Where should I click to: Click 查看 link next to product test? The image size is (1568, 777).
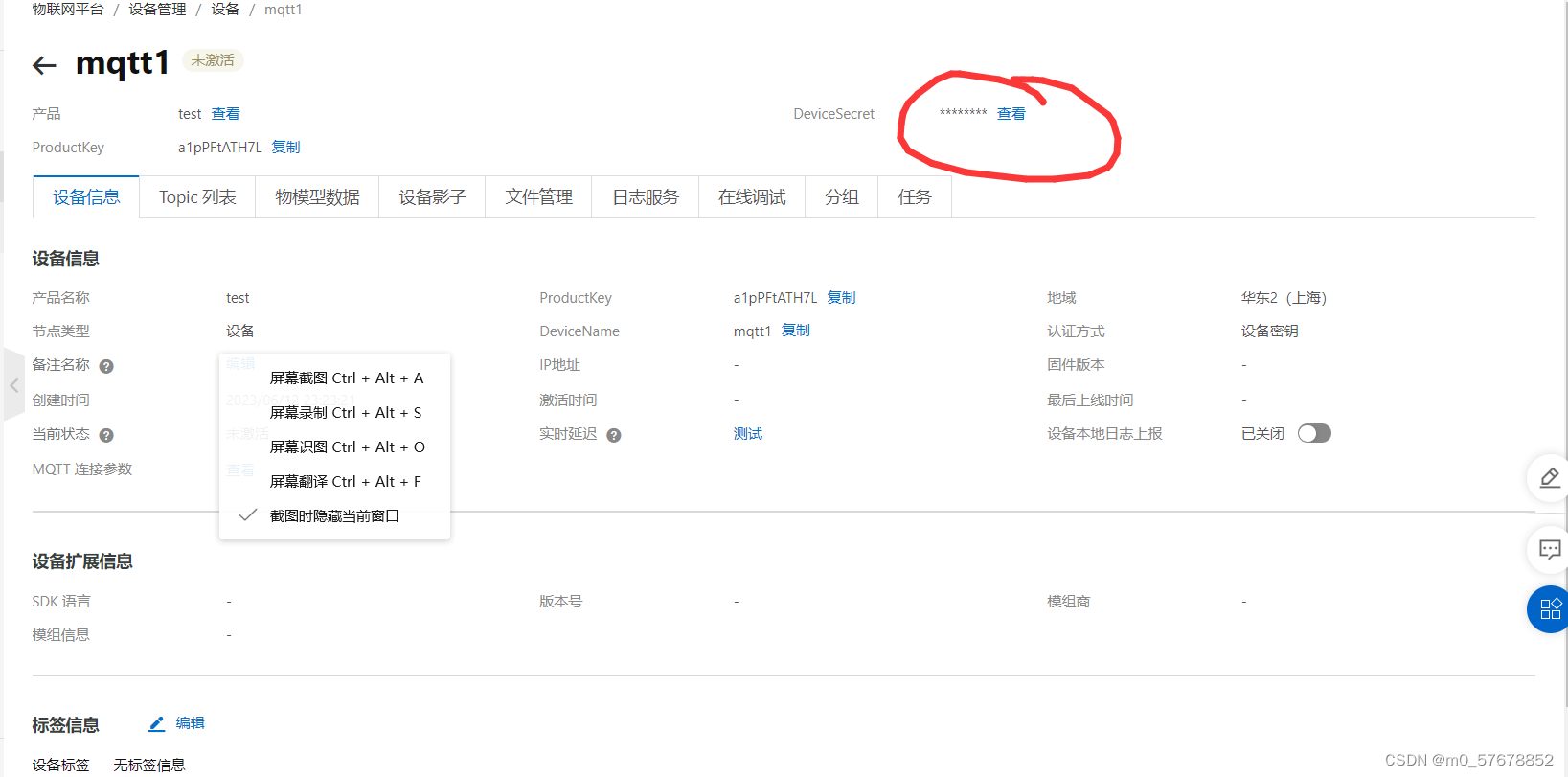coord(225,114)
